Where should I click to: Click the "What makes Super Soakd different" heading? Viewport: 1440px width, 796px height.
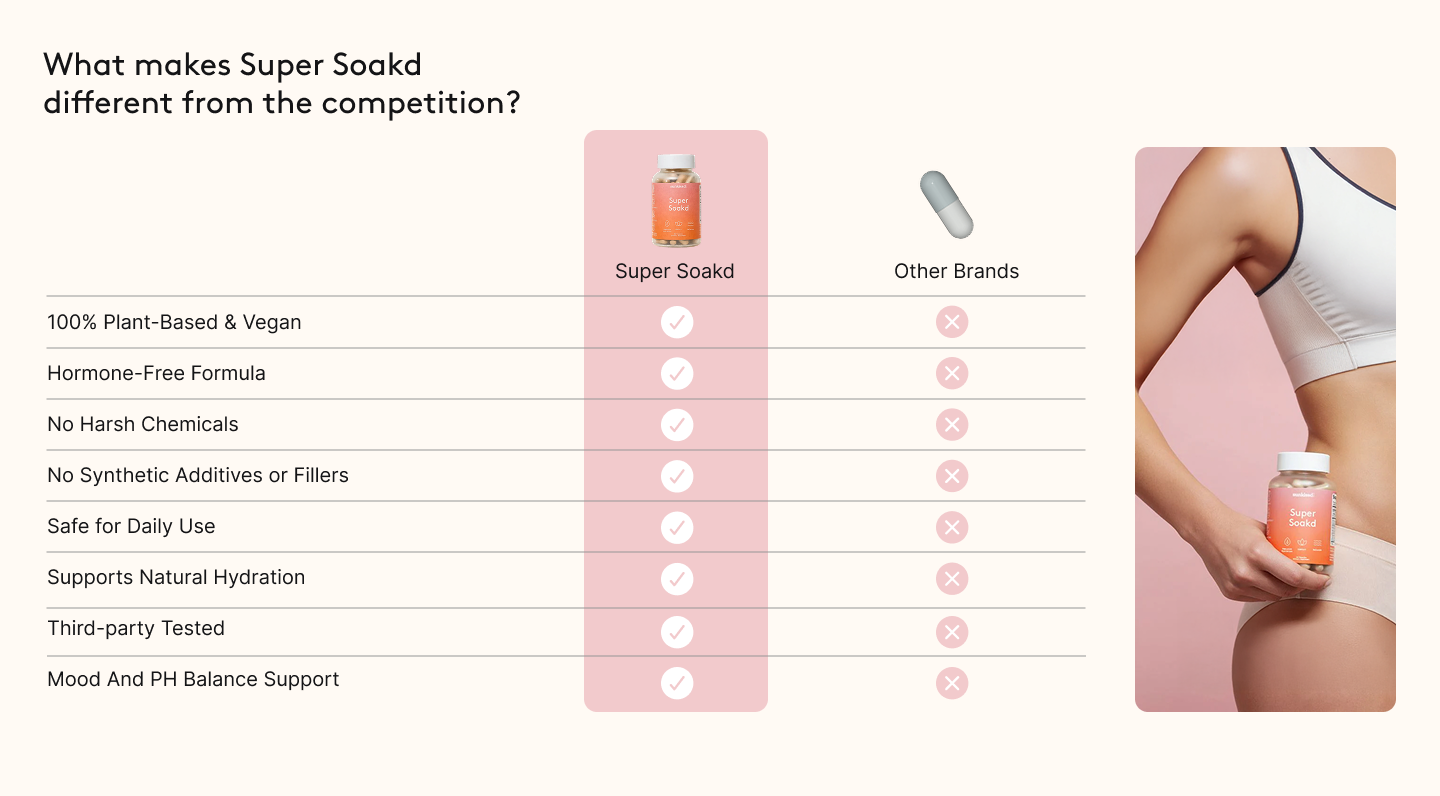(x=282, y=84)
